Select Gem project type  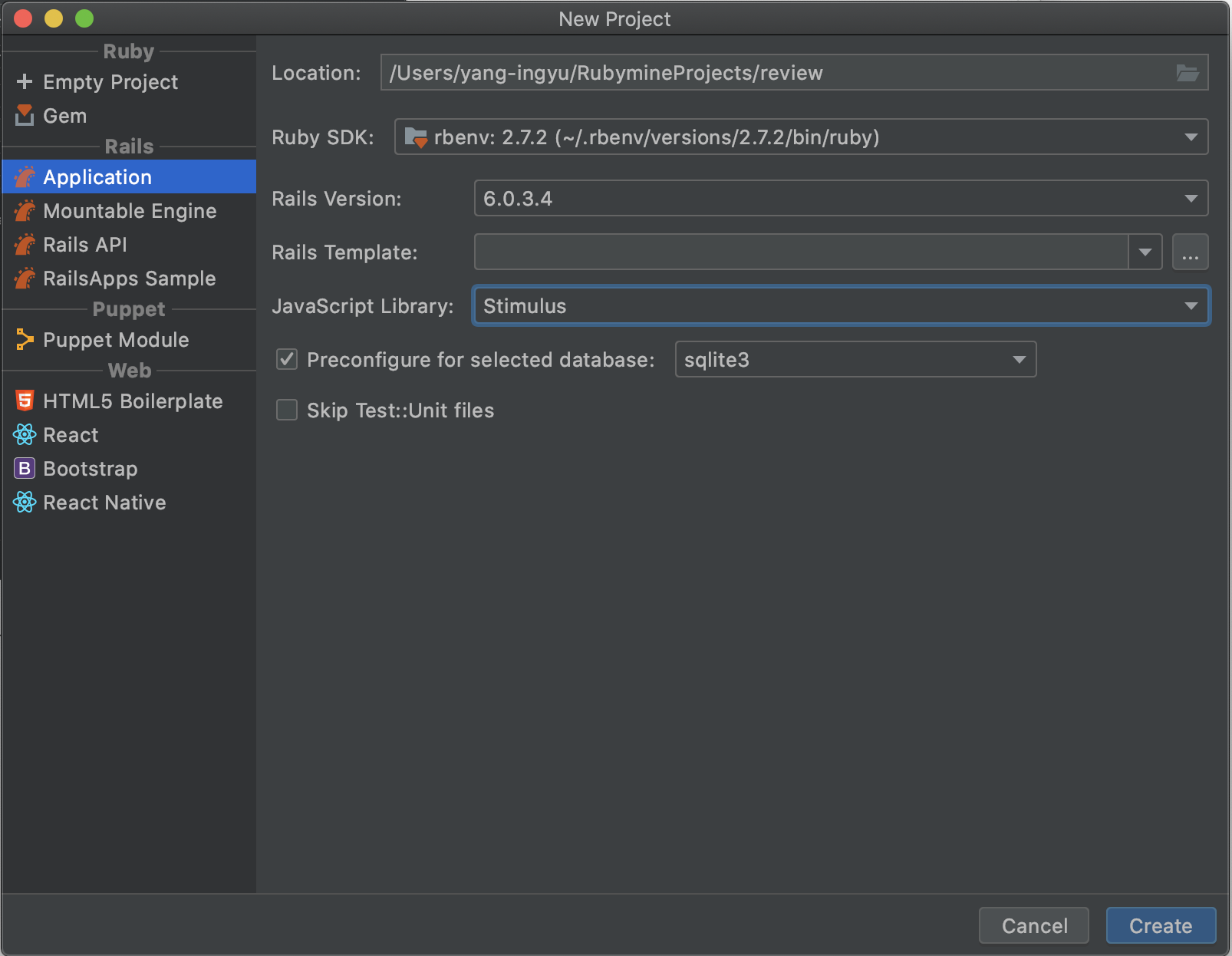[129, 115]
